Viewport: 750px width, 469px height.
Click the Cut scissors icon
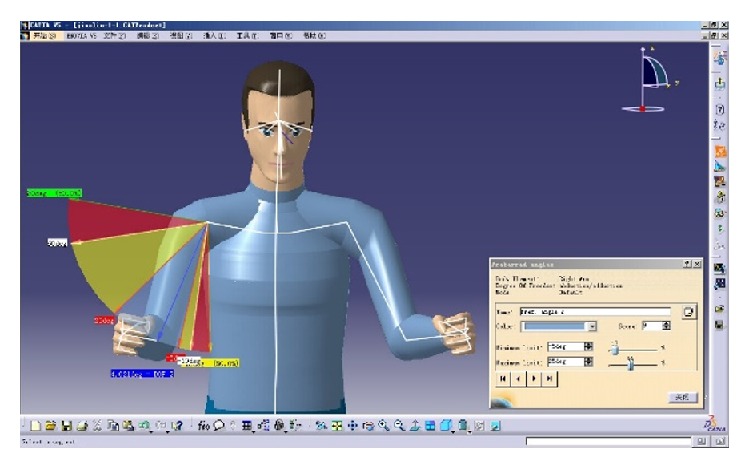(x=98, y=425)
